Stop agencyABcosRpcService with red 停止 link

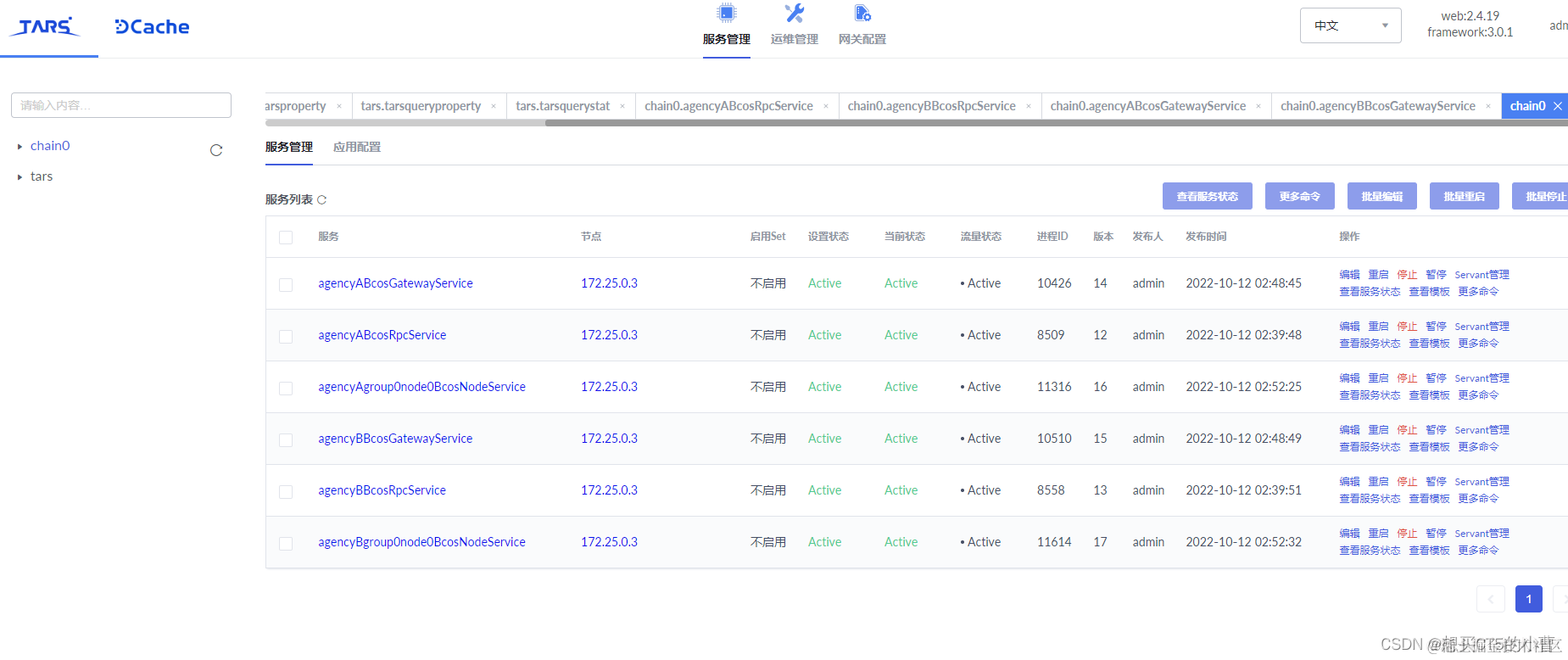1408,327
